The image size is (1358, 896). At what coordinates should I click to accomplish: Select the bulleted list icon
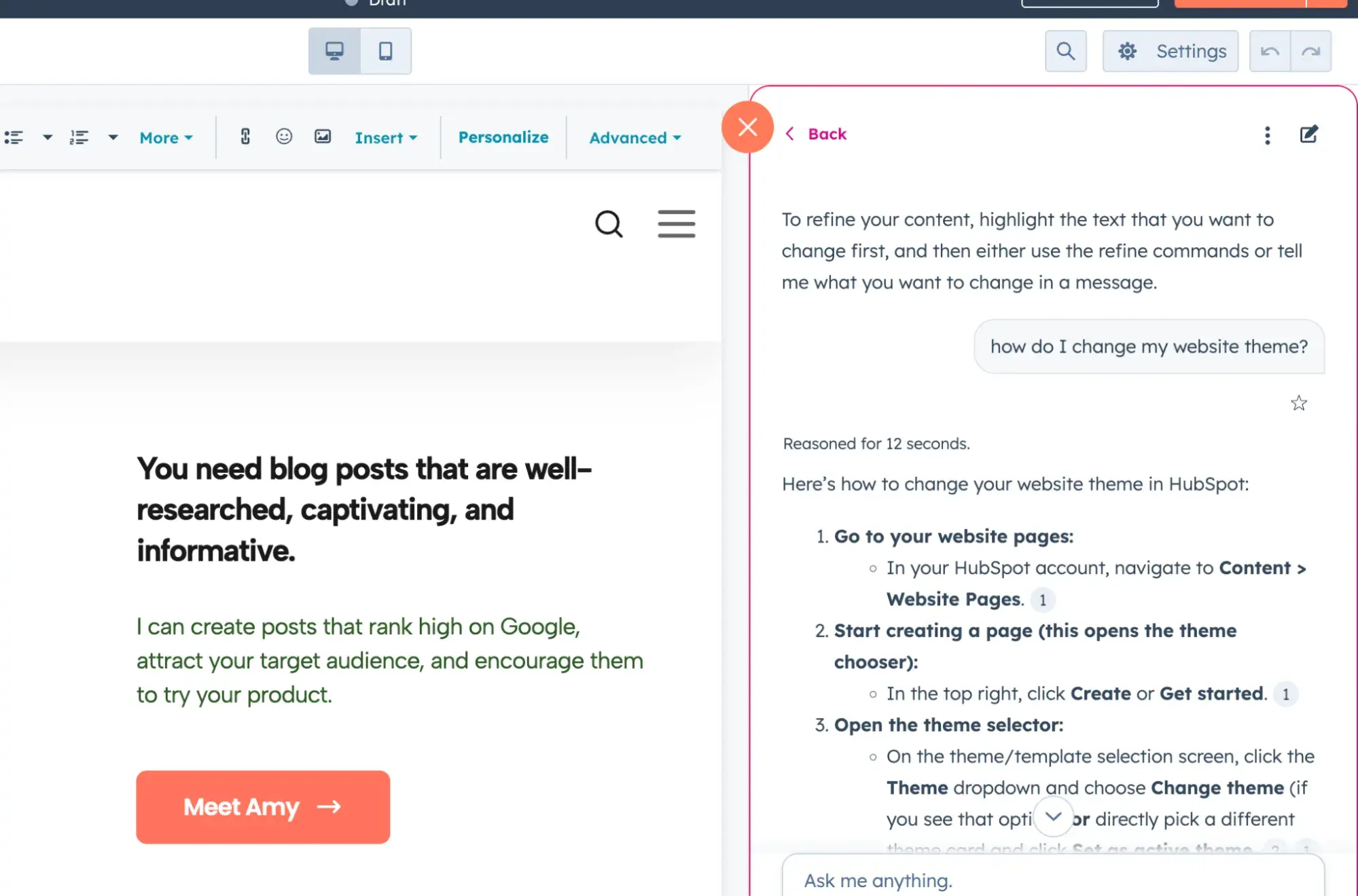14,137
